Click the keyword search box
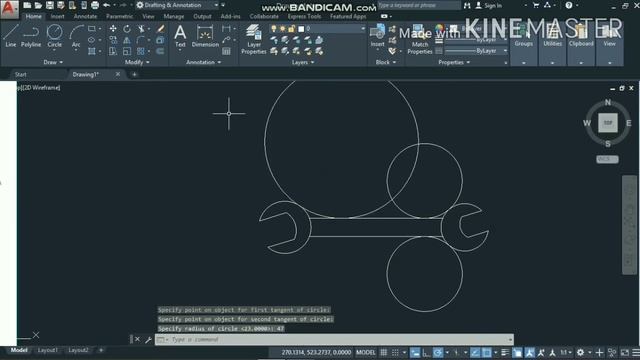 (x=419, y=5)
